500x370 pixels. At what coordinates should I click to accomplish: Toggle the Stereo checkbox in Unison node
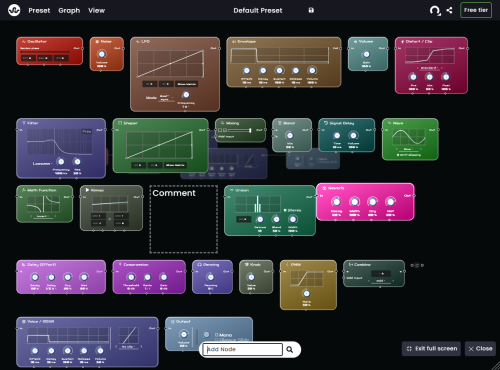pos(285,210)
